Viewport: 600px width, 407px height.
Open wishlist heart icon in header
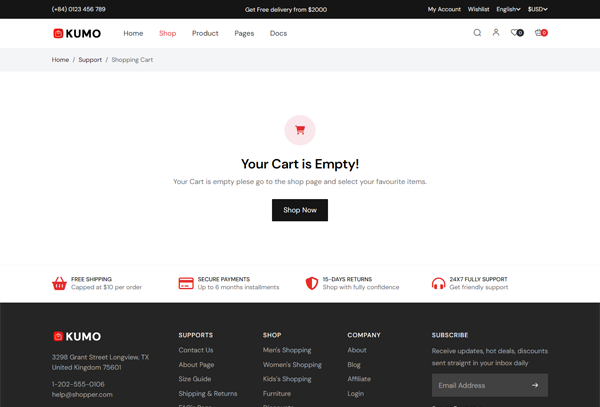(515, 33)
